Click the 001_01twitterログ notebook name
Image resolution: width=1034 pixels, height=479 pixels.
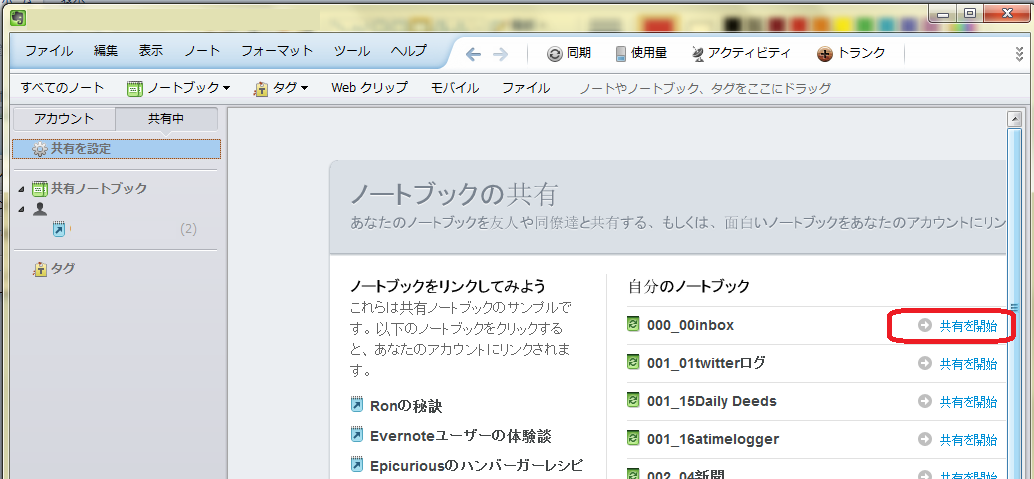coord(706,363)
